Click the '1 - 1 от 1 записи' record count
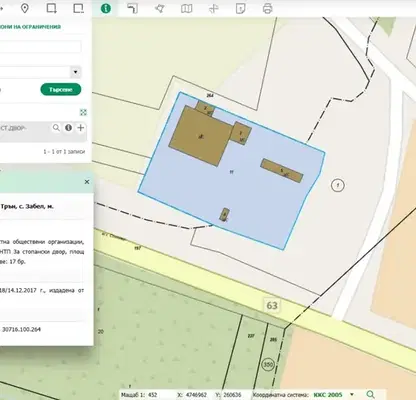This screenshot has height=400, width=416. click(64, 152)
